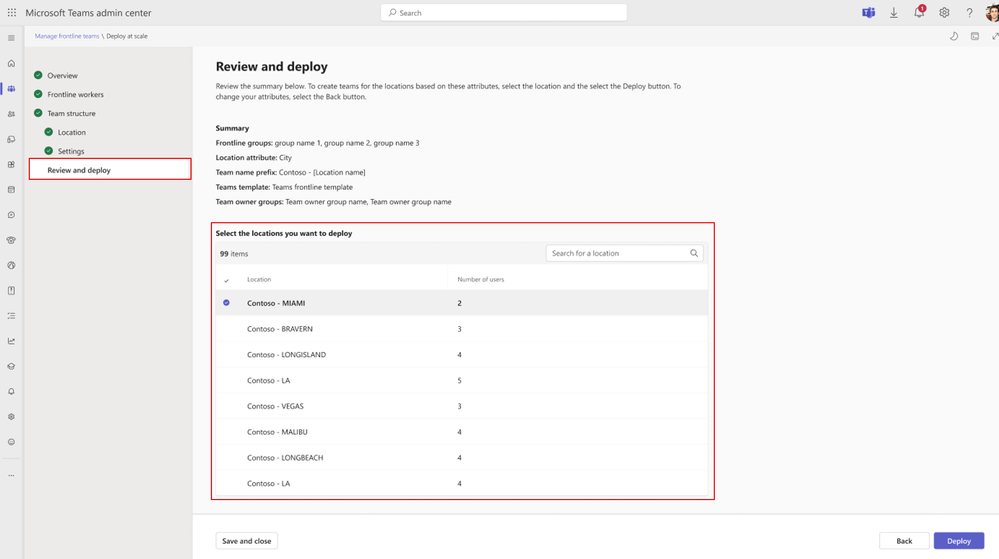Open the app launcher waffle icon
The width and height of the screenshot is (999, 559).
pyautogui.click(x=11, y=13)
